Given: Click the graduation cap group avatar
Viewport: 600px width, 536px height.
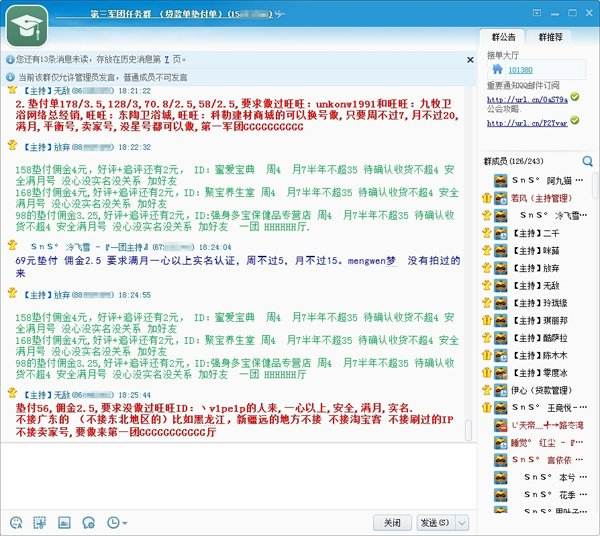Looking at the screenshot, I should pyautogui.click(x=27, y=27).
